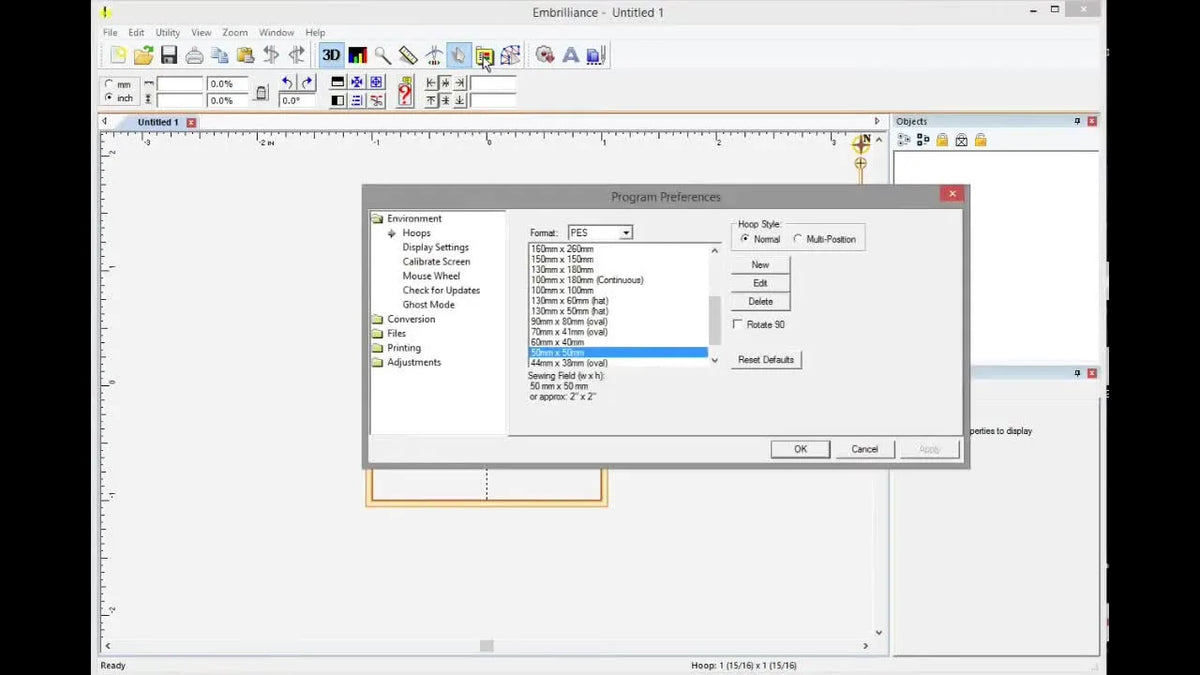Open the Help menu
This screenshot has width=1200, height=675.
315,32
